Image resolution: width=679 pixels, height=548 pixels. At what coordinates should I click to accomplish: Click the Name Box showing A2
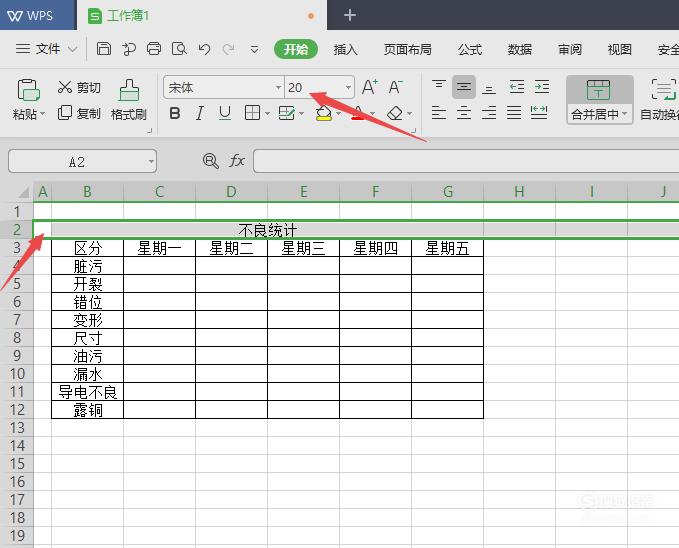pos(82,162)
